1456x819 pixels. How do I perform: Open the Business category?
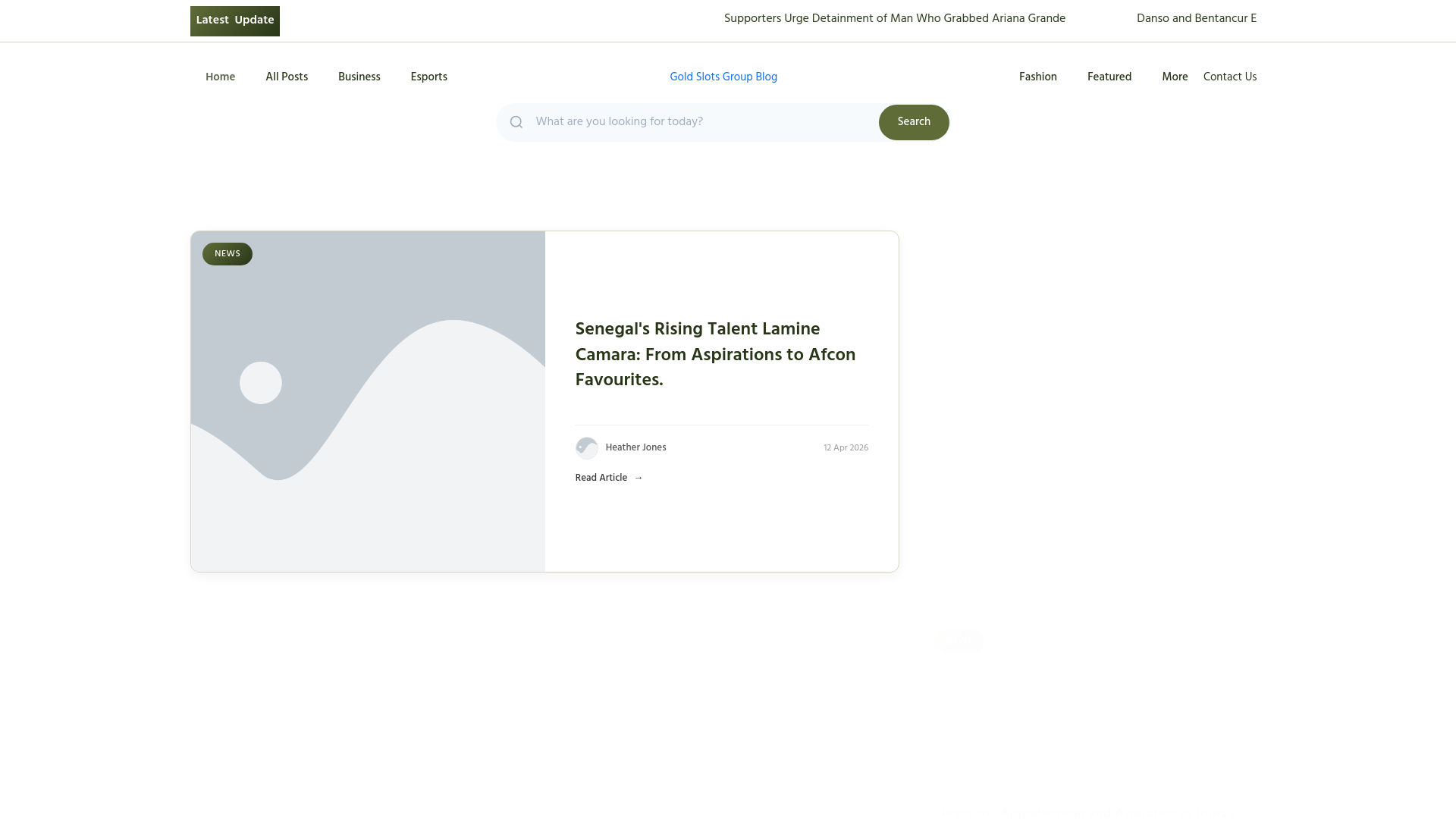359,77
